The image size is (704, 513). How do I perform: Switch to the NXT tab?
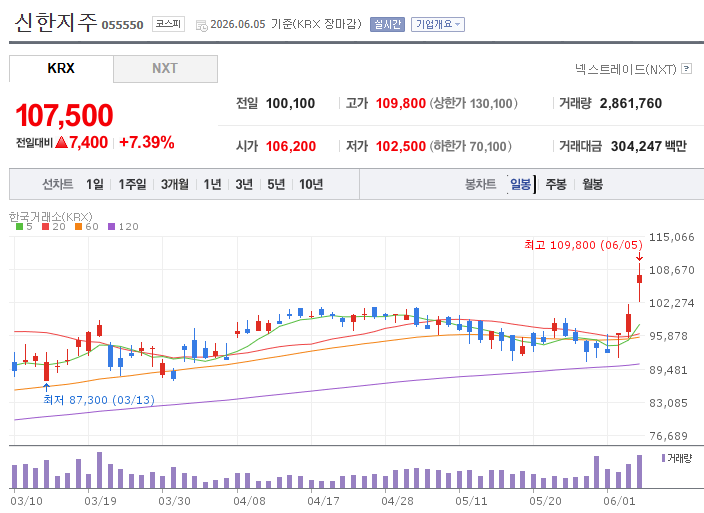pyautogui.click(x=165, y=69)
